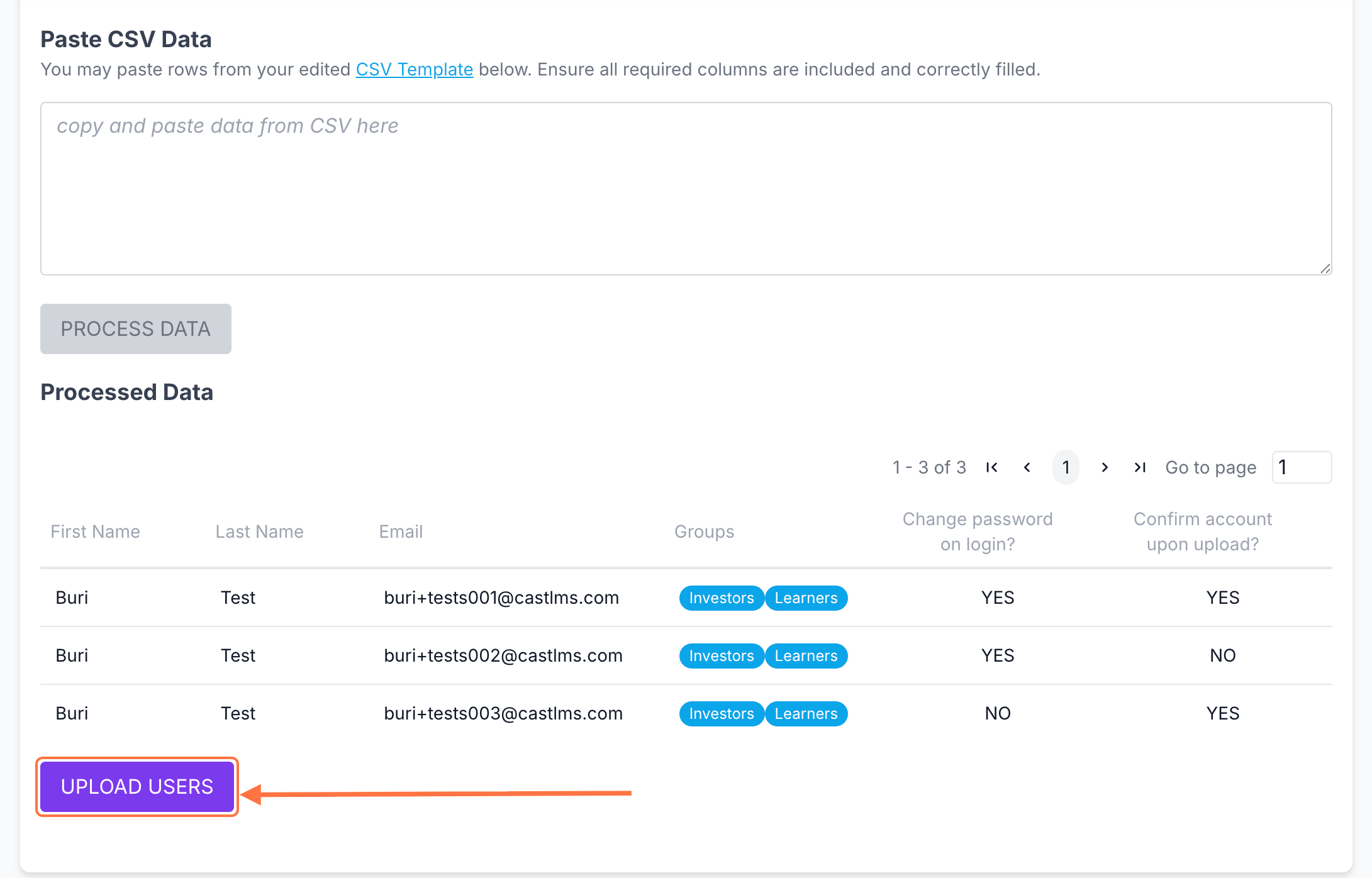Go to first page pagination icon
1372x878 pixels.
(x=992, y=467)
